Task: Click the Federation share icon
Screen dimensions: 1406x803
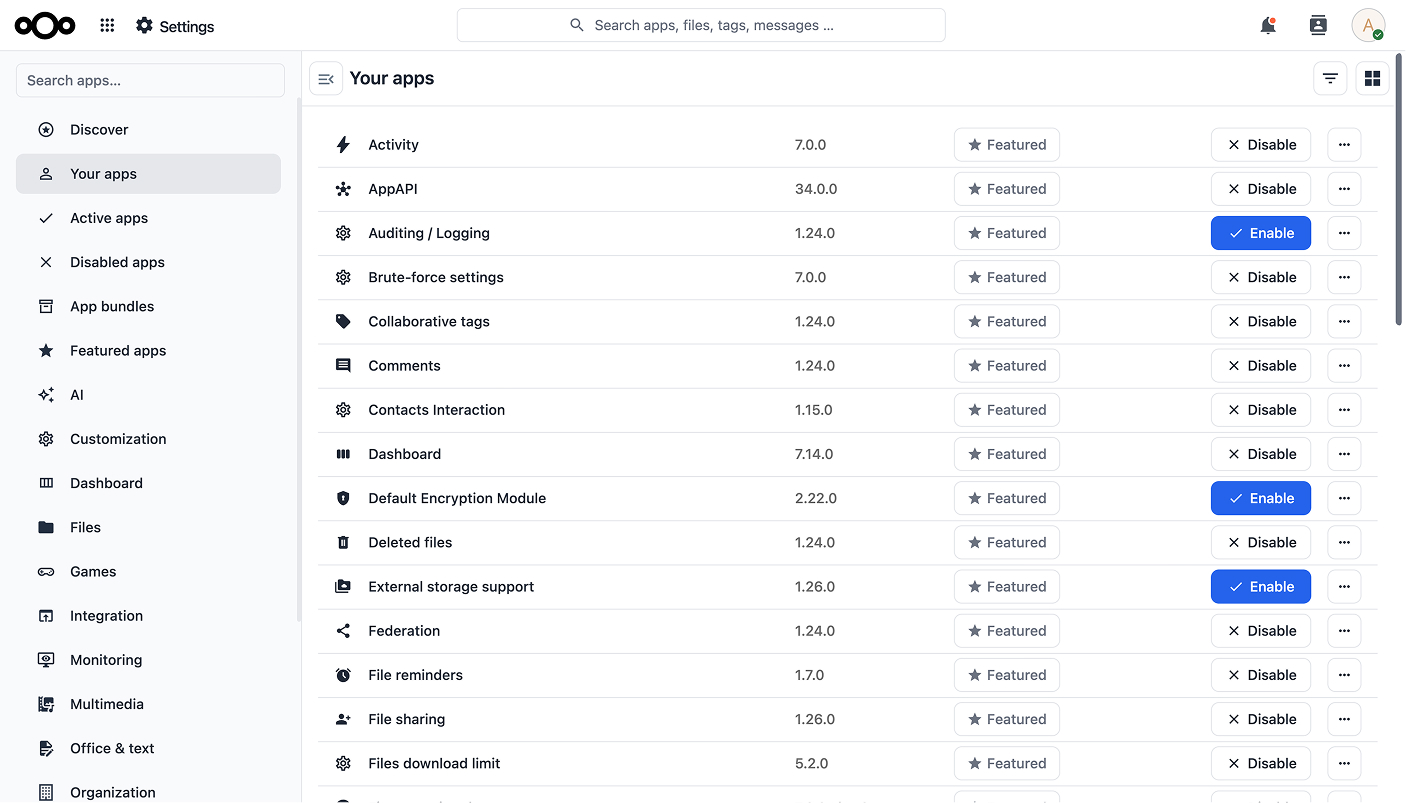Action: tap(343, 631)
